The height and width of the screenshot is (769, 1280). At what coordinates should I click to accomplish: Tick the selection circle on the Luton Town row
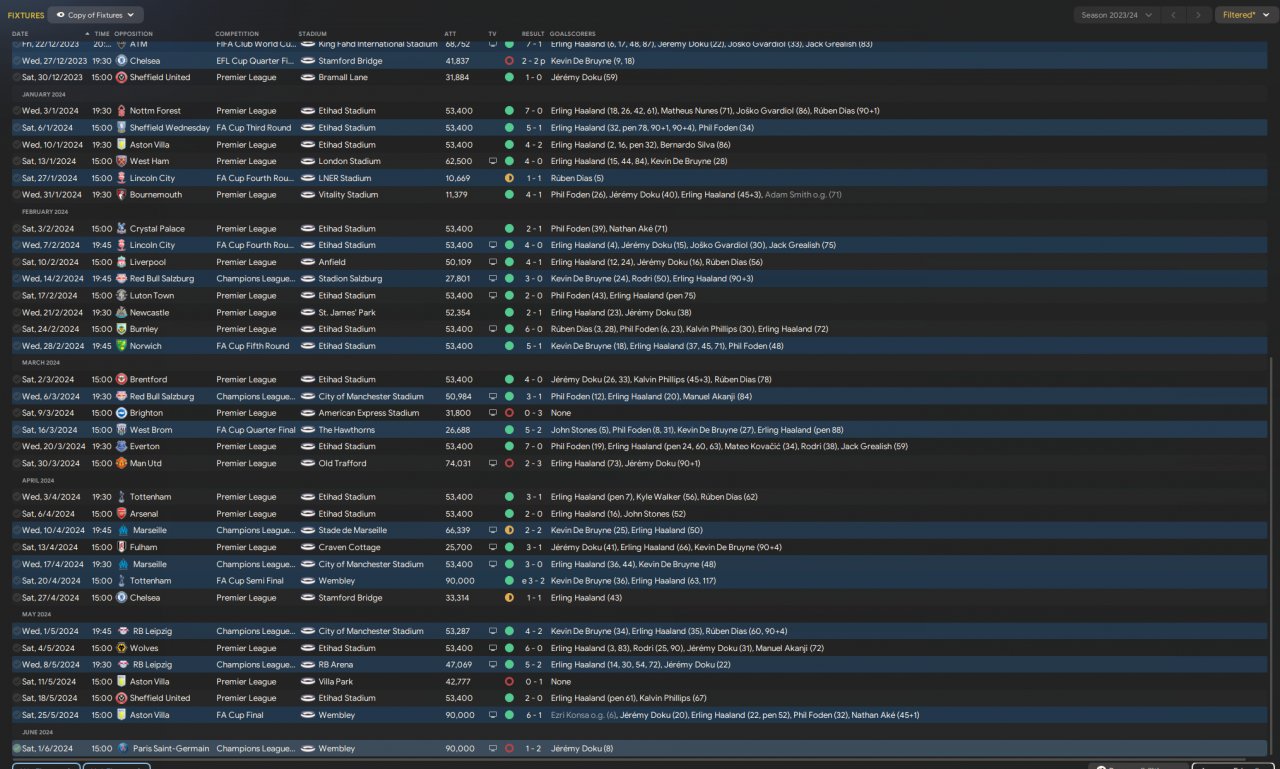click(17, 296)
